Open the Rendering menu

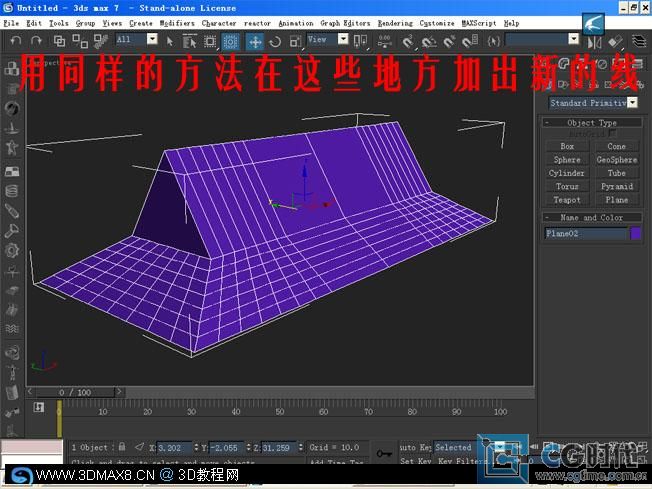(x=395, y=23)
